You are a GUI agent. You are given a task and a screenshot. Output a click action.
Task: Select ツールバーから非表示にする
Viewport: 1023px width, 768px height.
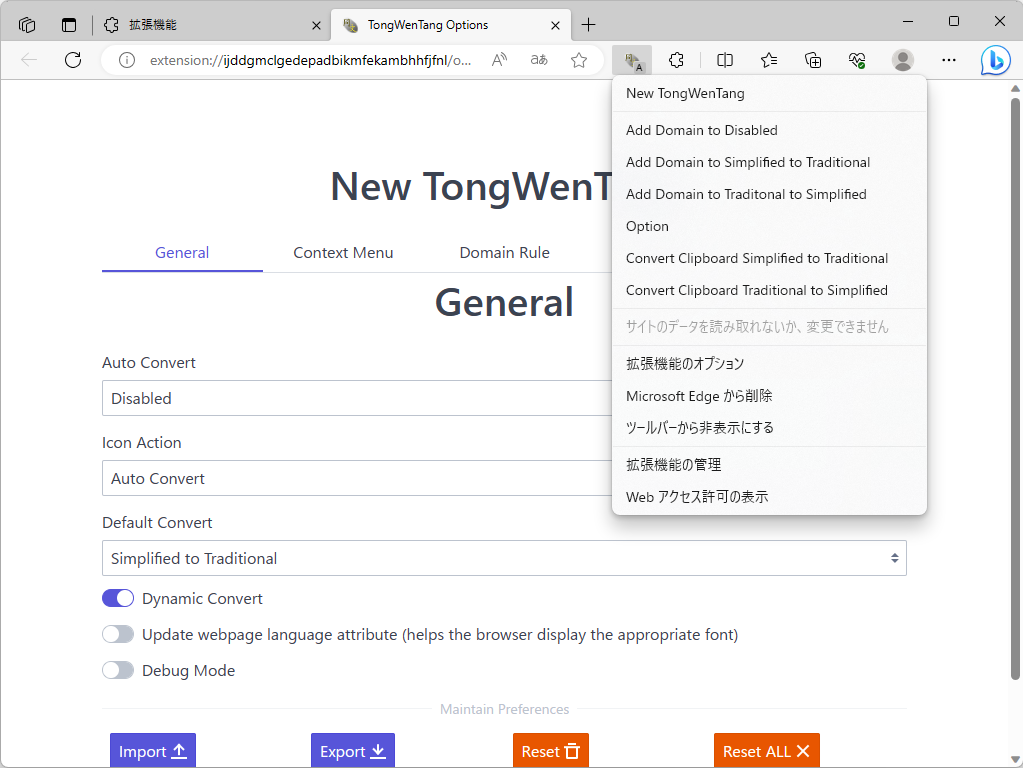[769, 427]
